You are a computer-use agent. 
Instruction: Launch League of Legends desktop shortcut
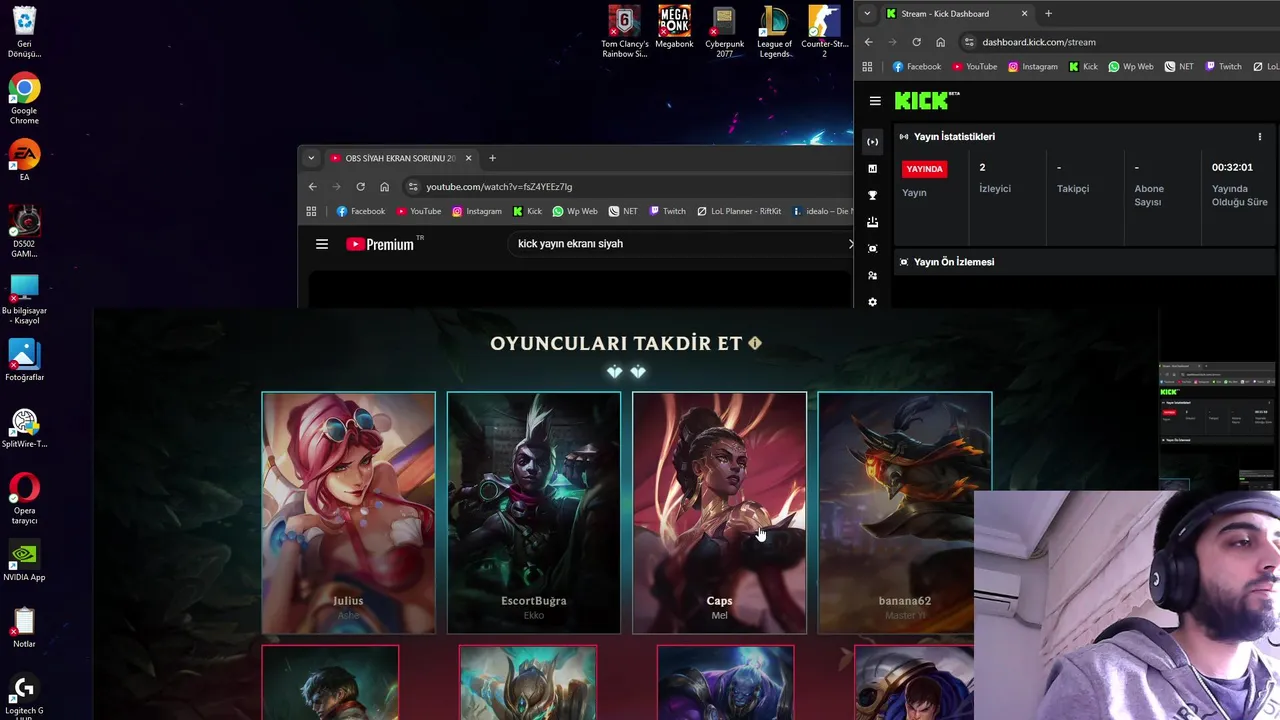pos(774,31)
